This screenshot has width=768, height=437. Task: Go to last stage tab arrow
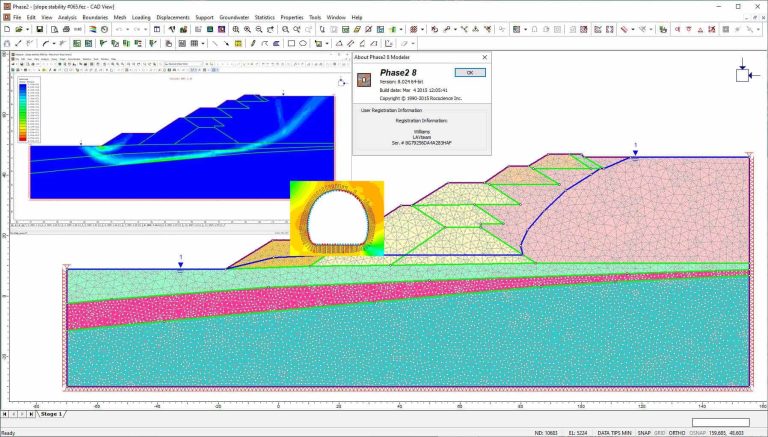tap(31, 414)
